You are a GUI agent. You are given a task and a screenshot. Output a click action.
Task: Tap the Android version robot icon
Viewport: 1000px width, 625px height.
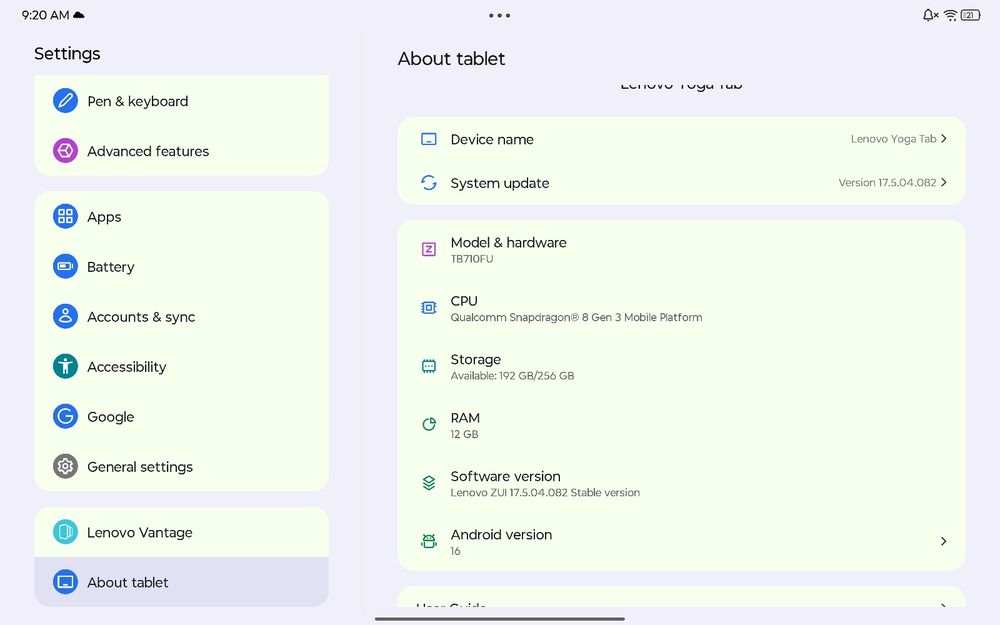point(429,541)
